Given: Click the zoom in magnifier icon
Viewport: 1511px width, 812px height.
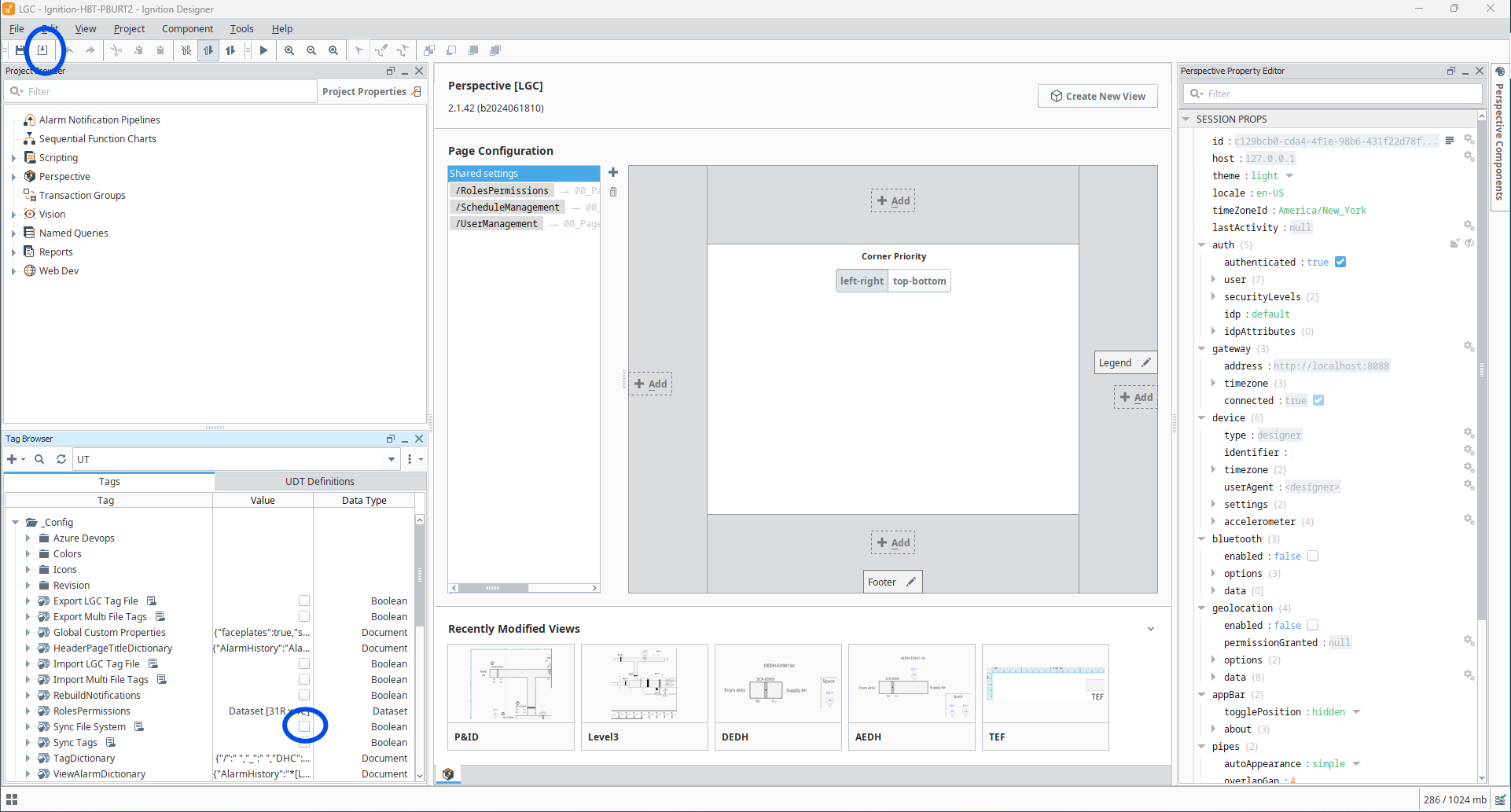Looking at the screenshot, I should tap(289, 50).
